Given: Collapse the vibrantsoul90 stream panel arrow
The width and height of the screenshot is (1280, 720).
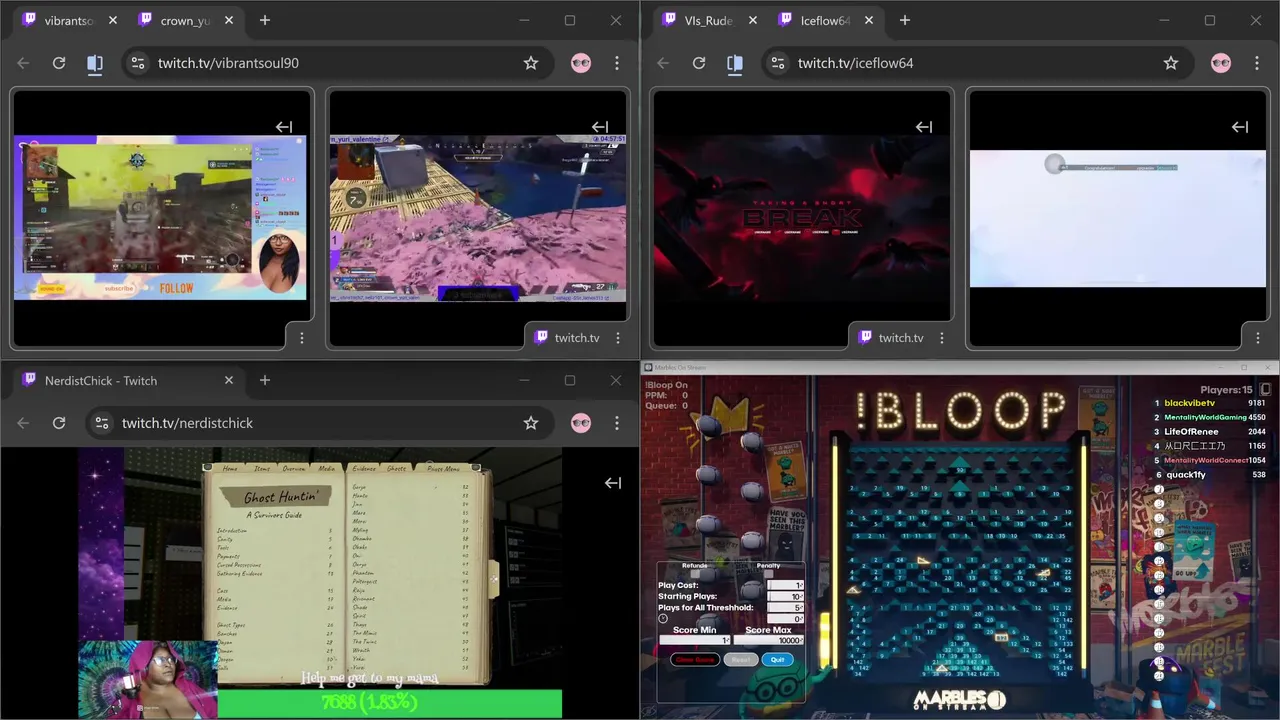Looking at the screenshot, I should tap(284, 127).
